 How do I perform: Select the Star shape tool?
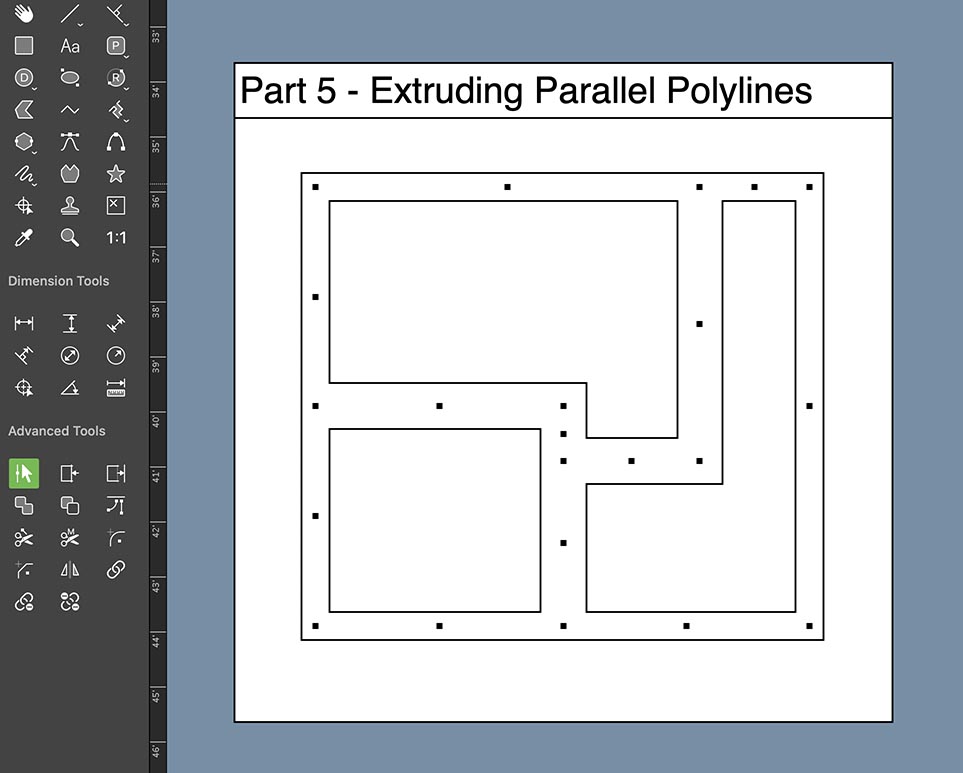[x=115, y=174]
